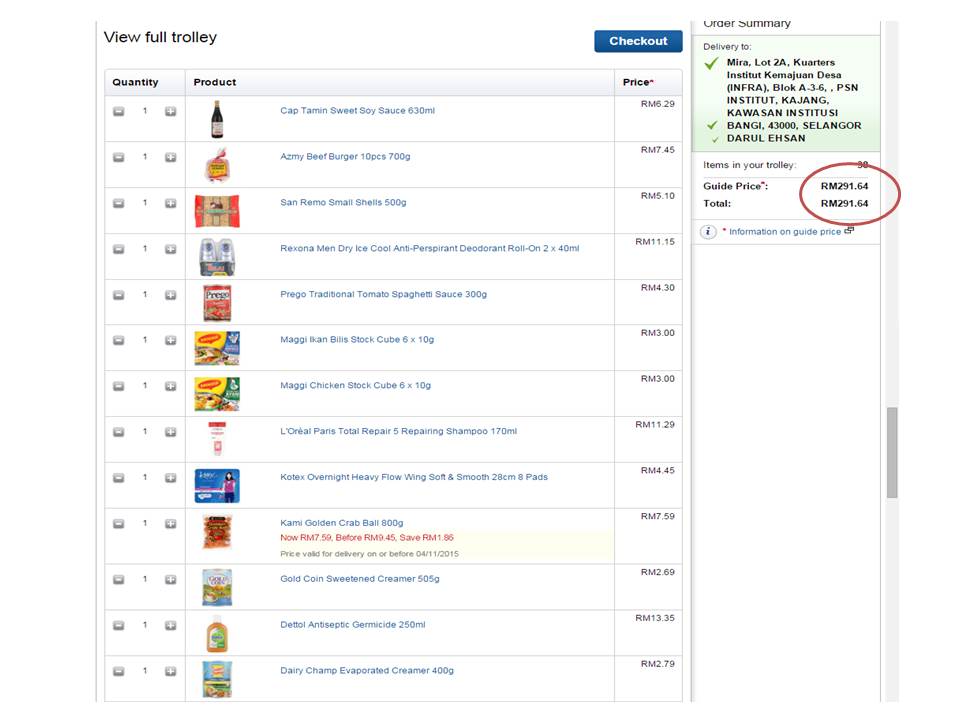Click the Rexona deodorant thumbnail
960x720 pixels.
pos(217,257)
